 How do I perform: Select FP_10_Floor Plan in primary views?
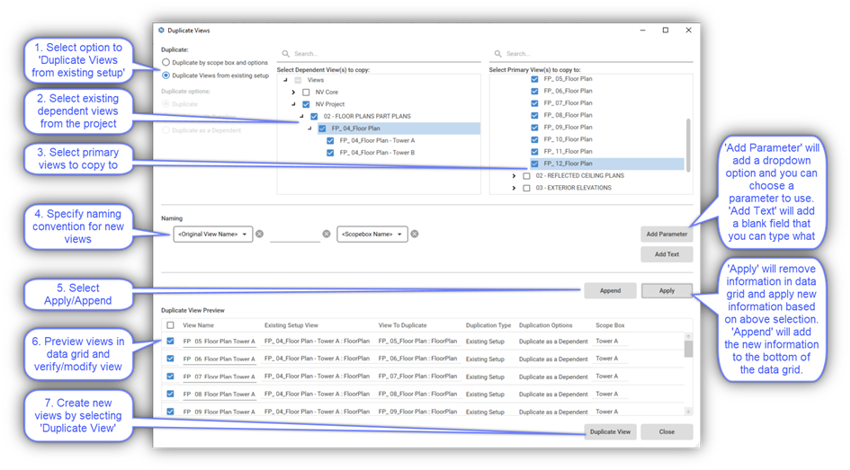point(568,139)
